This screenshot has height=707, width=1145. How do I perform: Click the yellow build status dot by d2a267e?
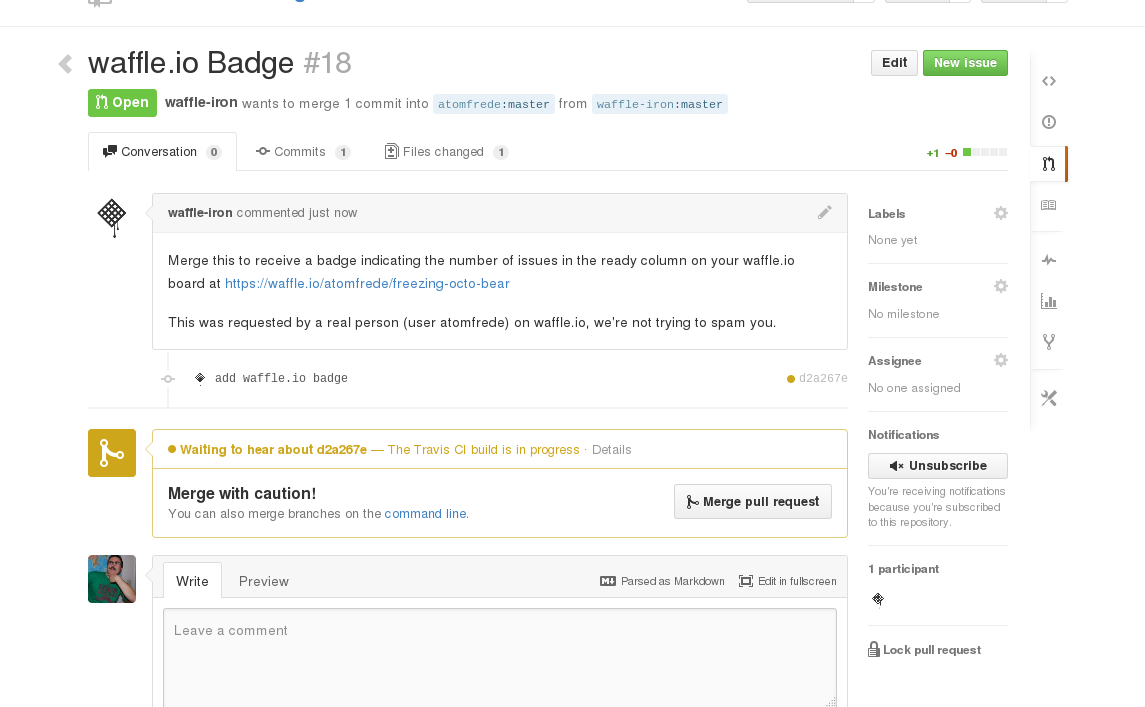point(790,378)
